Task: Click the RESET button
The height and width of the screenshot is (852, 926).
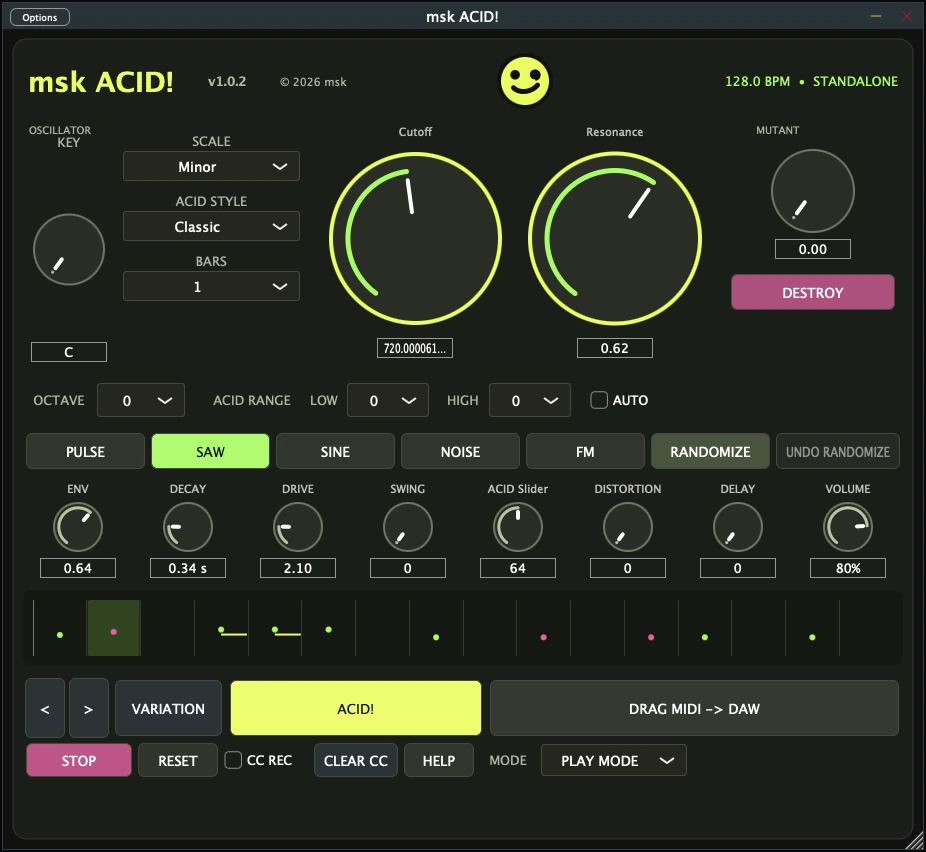Action: pyautogui.click(x=178, y=760)
